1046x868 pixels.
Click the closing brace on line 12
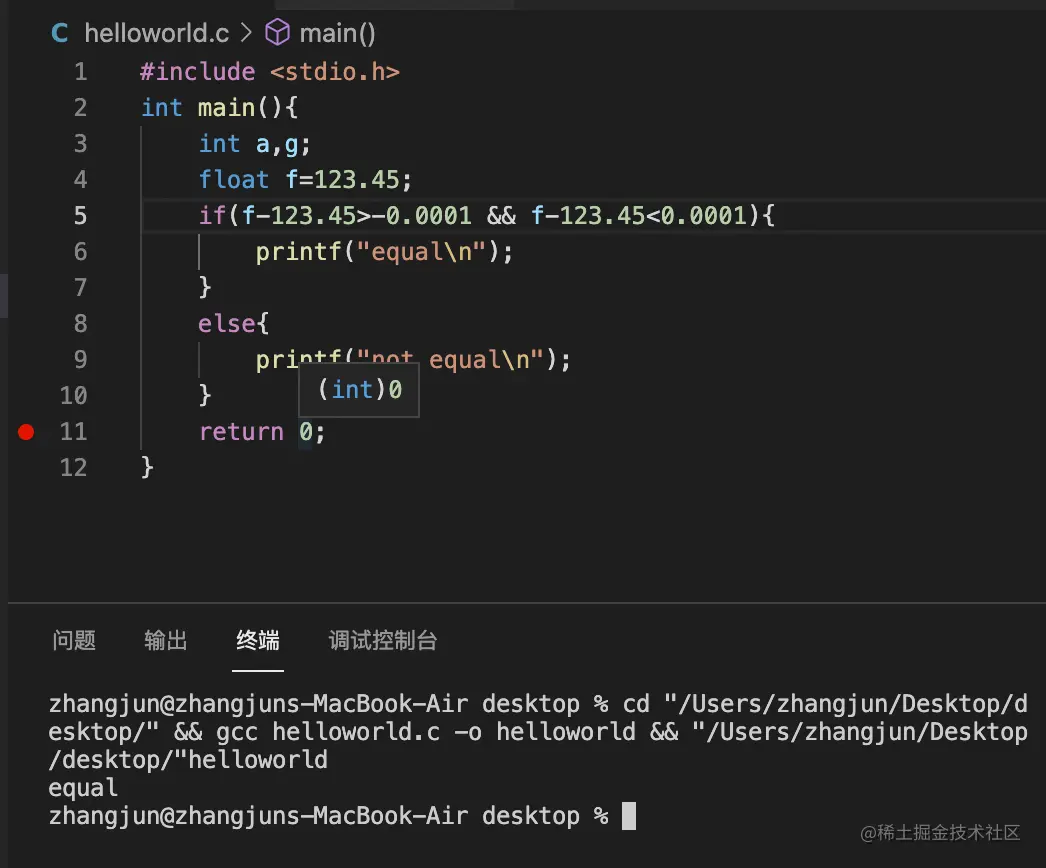(147, 468)
